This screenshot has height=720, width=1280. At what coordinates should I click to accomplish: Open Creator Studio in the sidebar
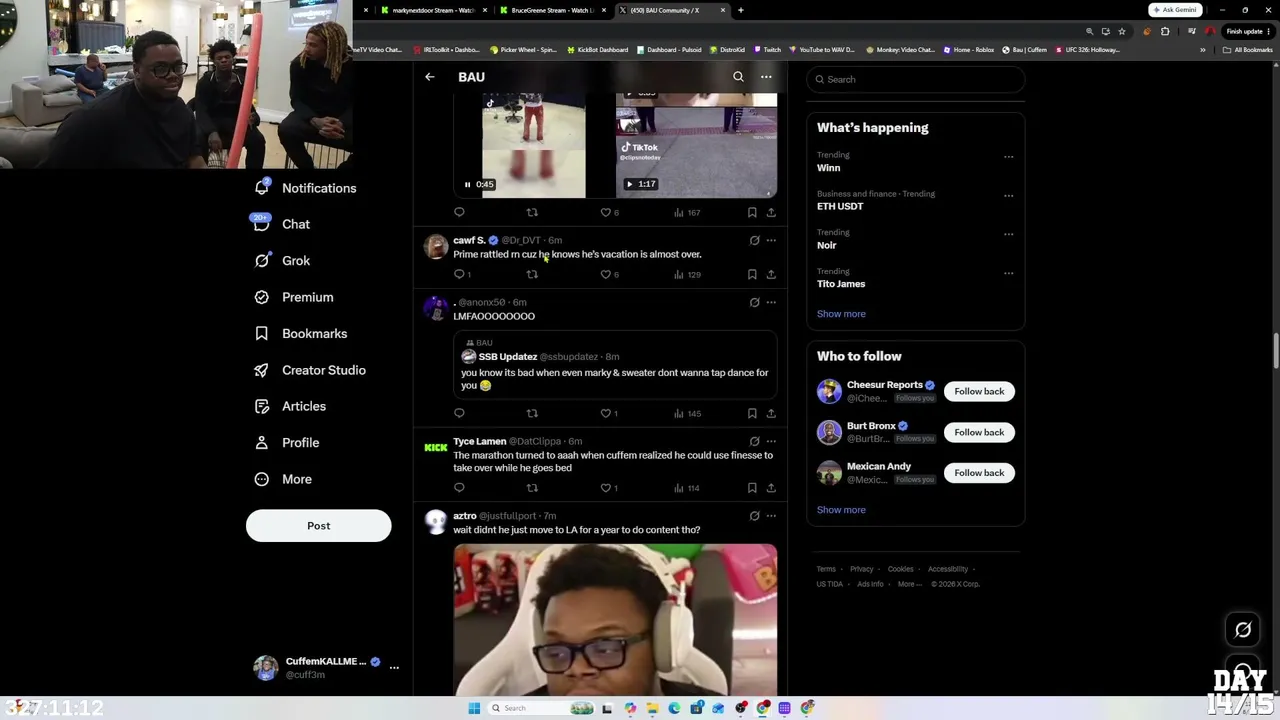(x=310, y=370)
